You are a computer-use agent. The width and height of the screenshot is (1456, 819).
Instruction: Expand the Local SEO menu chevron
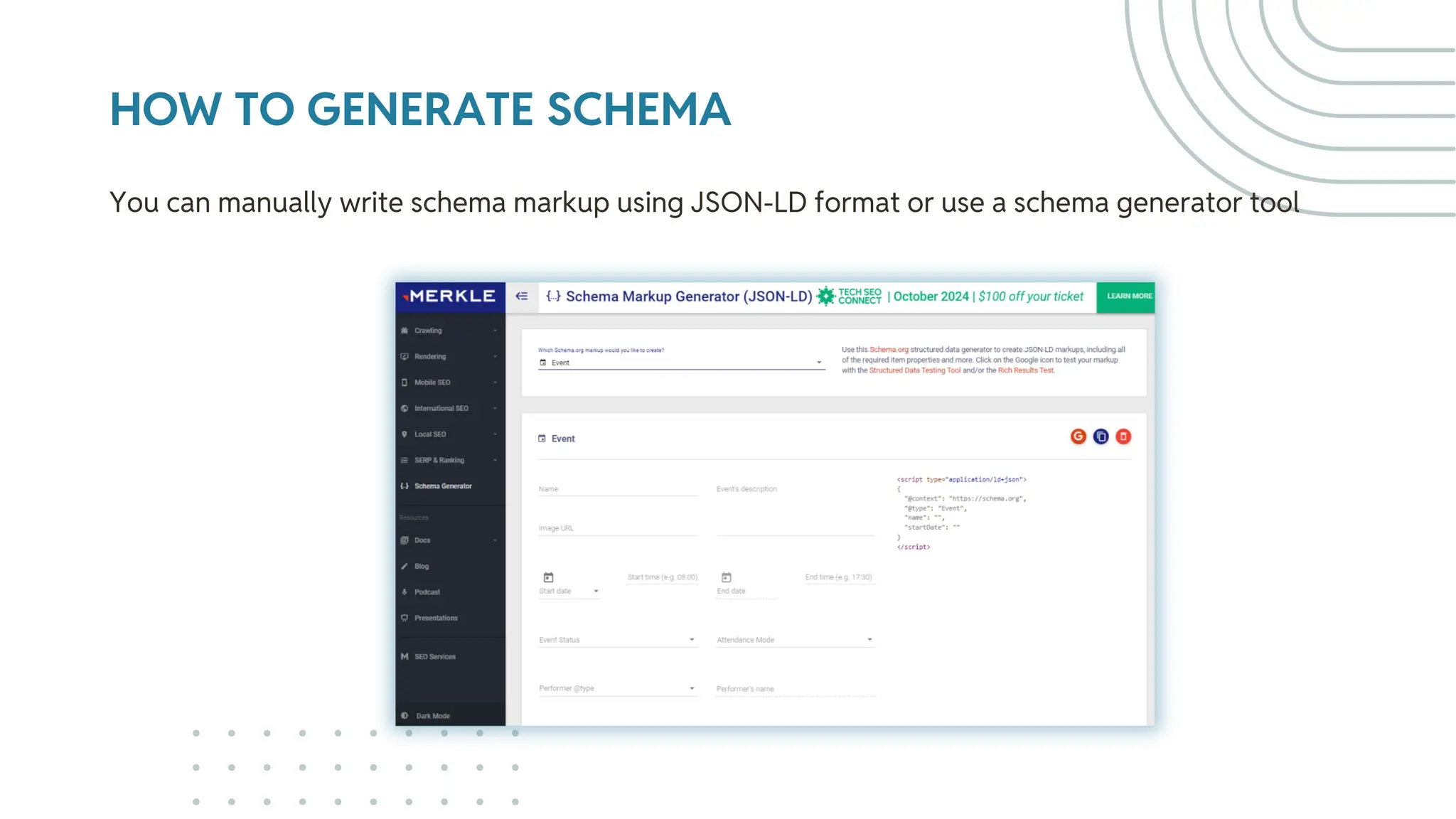tap(495, 434)
